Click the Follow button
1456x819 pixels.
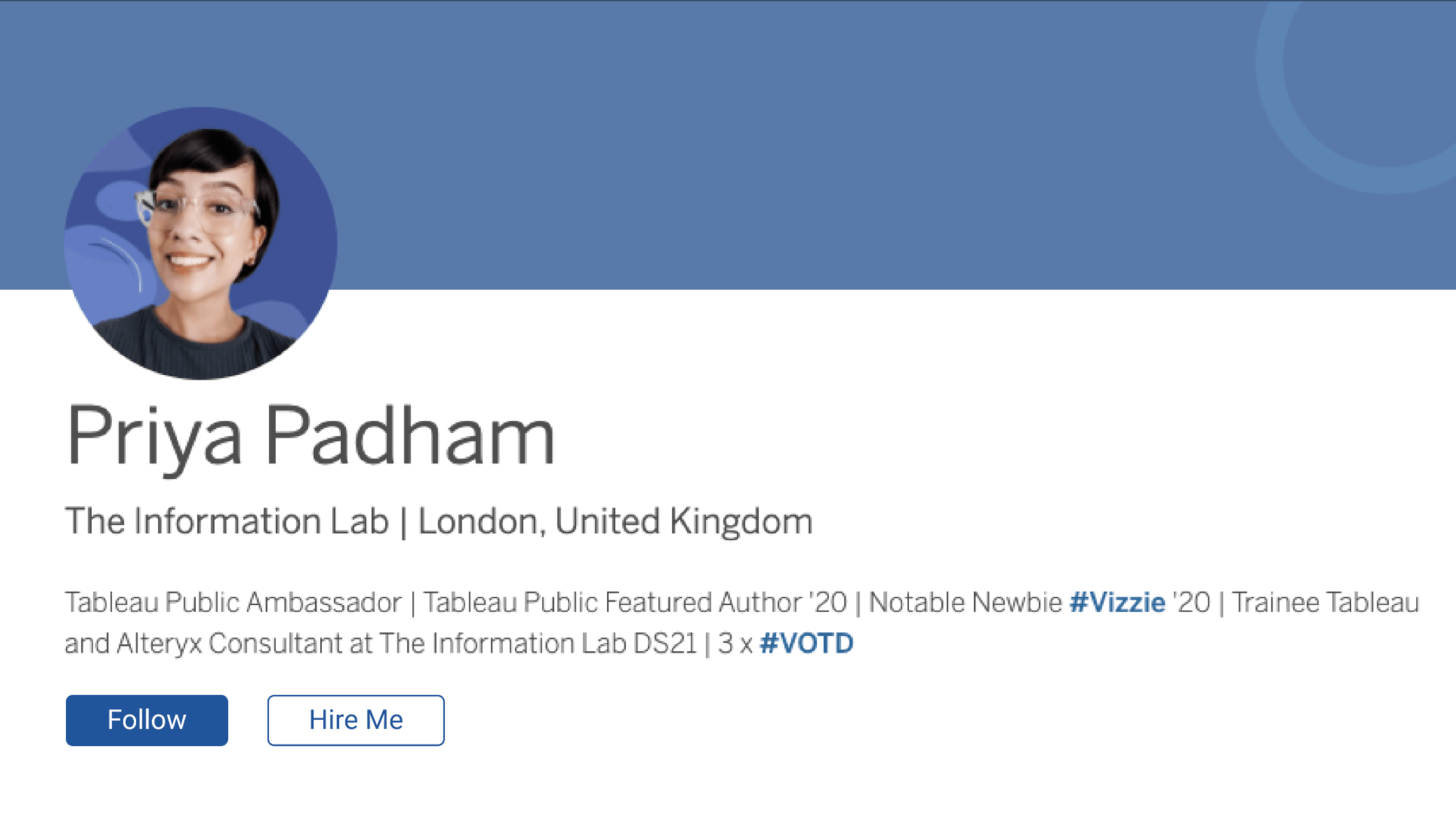tap(146, 720)
